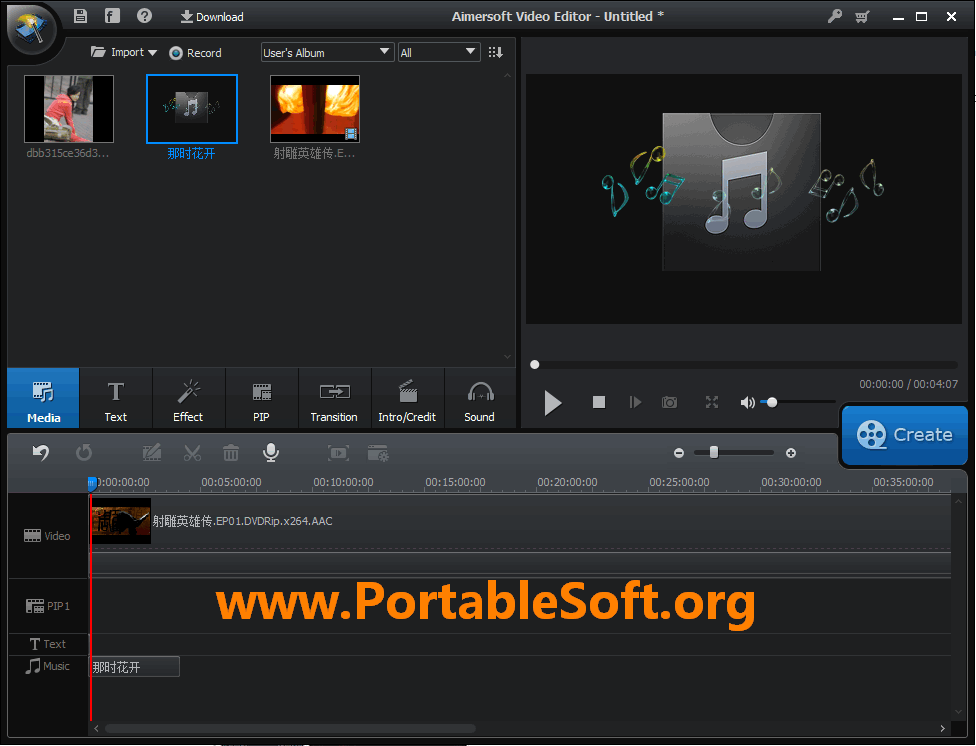Screen dimensions: 976x746
Task: Open the Aimersoft application logo menu
Action: pyautogui.click(x=31, y=29)
